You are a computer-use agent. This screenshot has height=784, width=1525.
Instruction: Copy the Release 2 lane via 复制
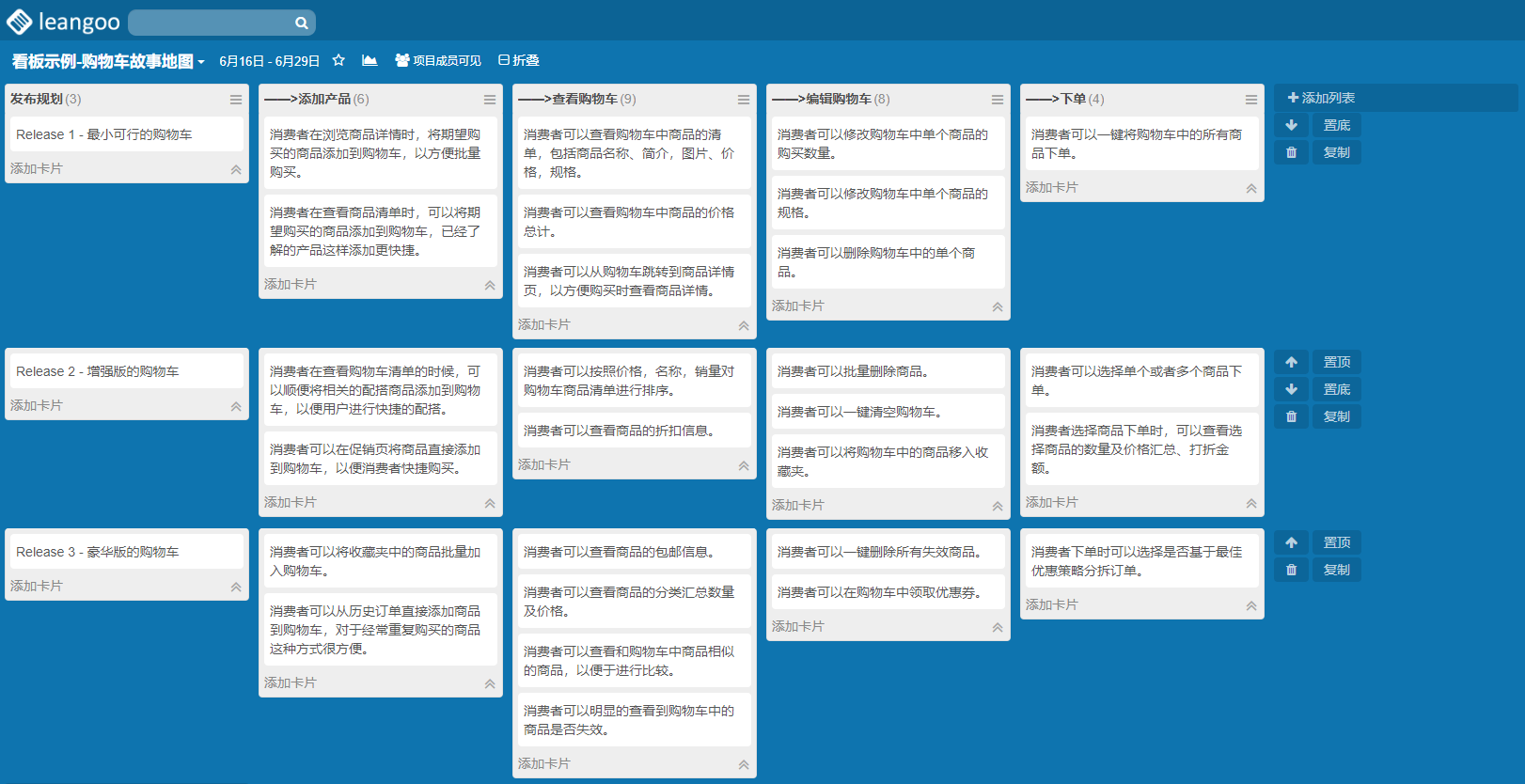click(x=1336, y=416)
